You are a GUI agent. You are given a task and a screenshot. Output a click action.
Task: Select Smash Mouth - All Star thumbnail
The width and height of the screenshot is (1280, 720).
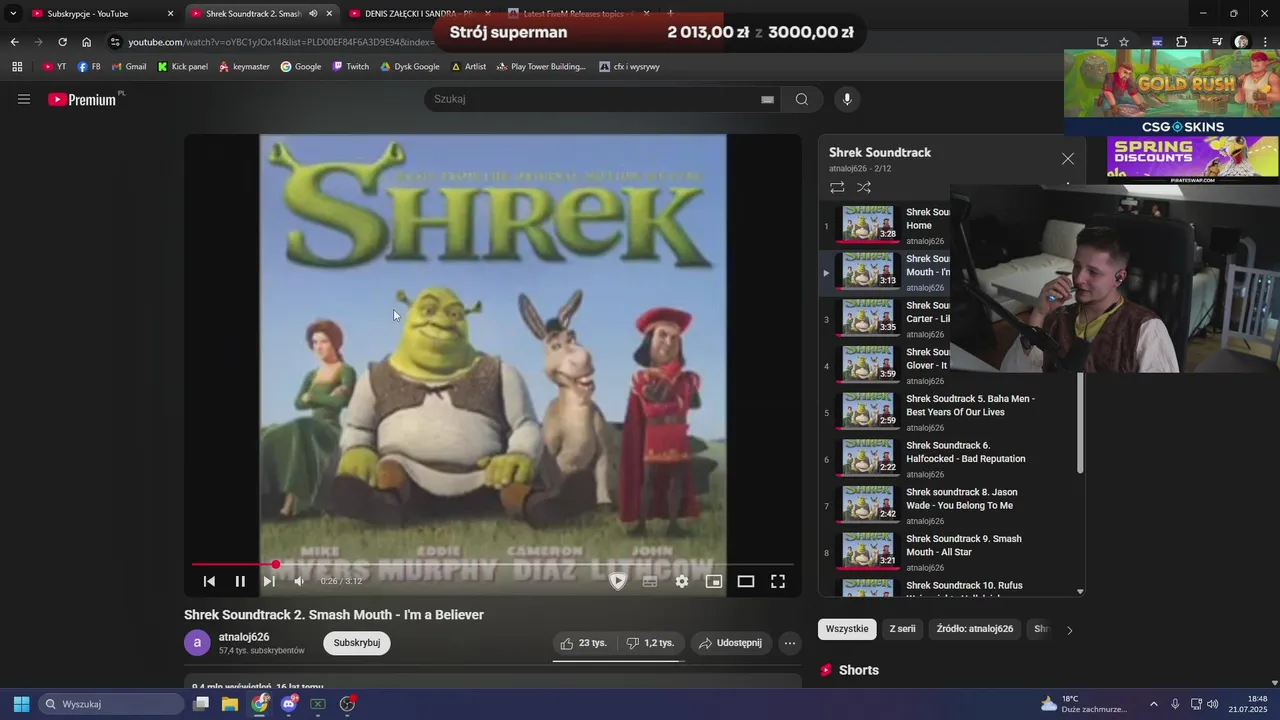(868, 552)
